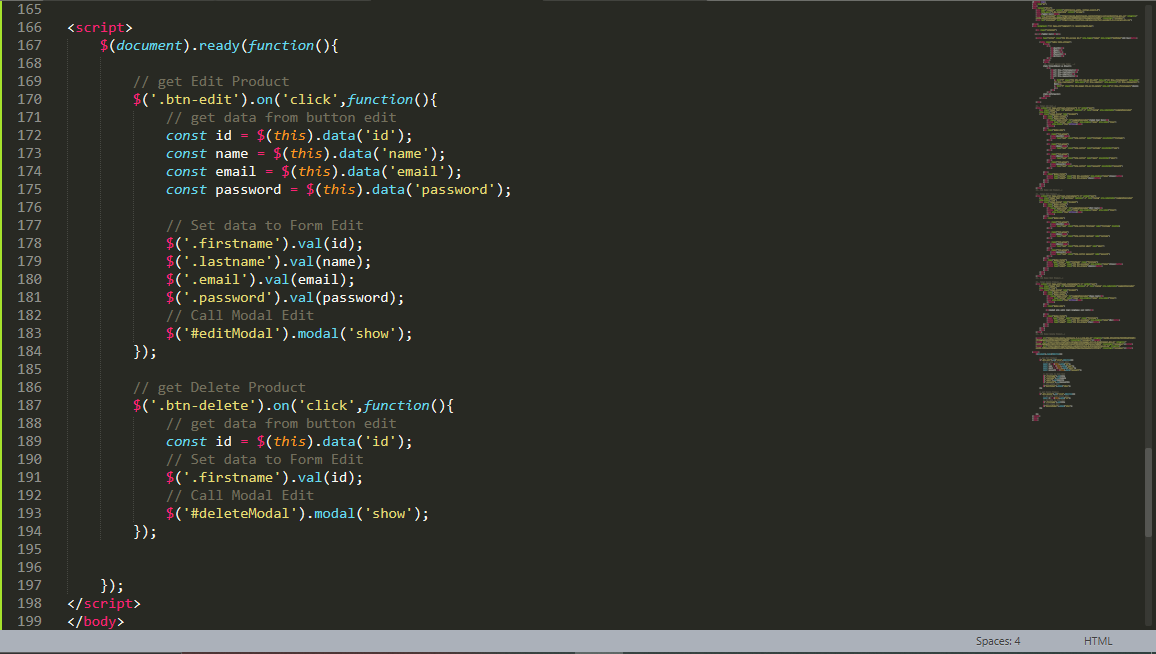Click the 'password' data string on line 175
This screenshot has width=1156, height=654.
pyautogui.click(x=454, y=189)
